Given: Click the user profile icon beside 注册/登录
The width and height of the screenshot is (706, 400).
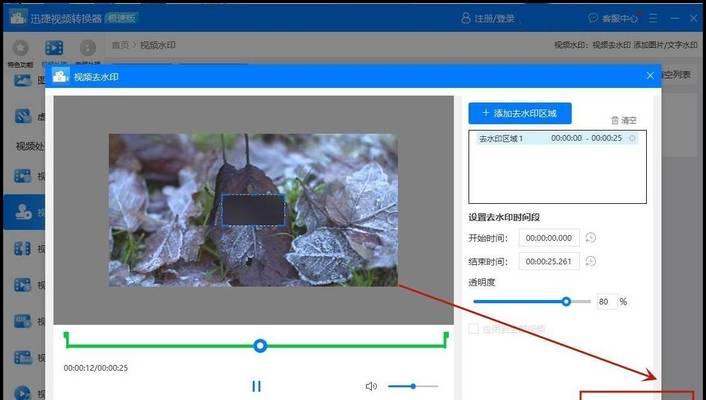Looking at the screenshot, I should [466, 18].
